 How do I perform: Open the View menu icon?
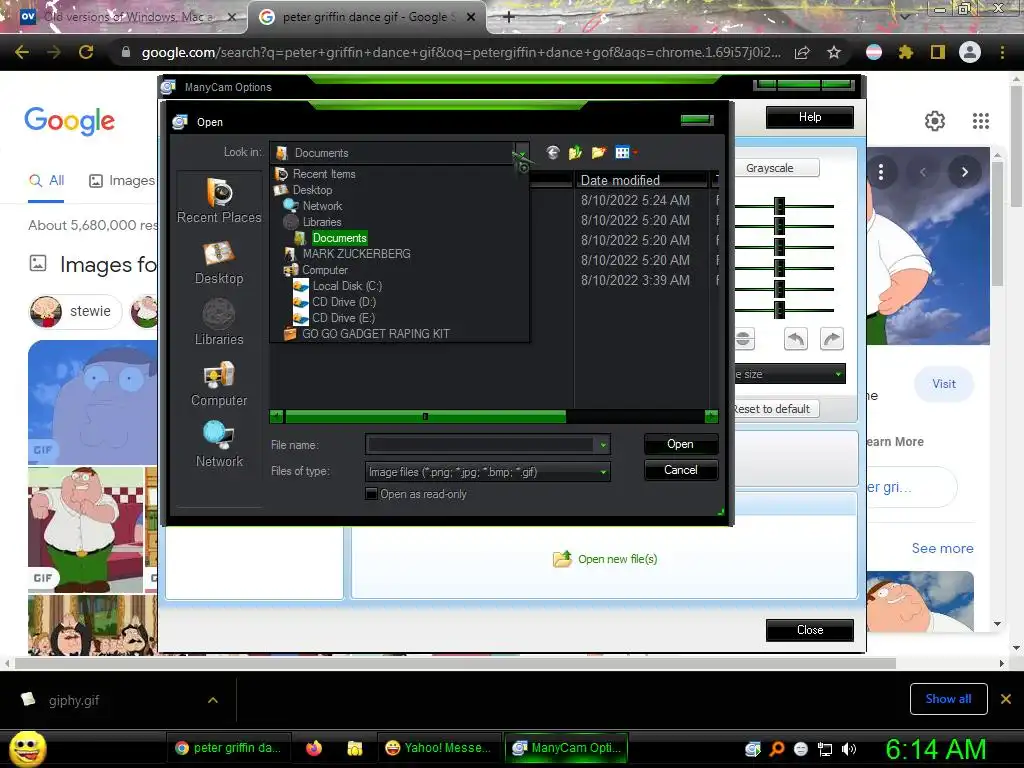pyautogui.click(x=625, y=153)
